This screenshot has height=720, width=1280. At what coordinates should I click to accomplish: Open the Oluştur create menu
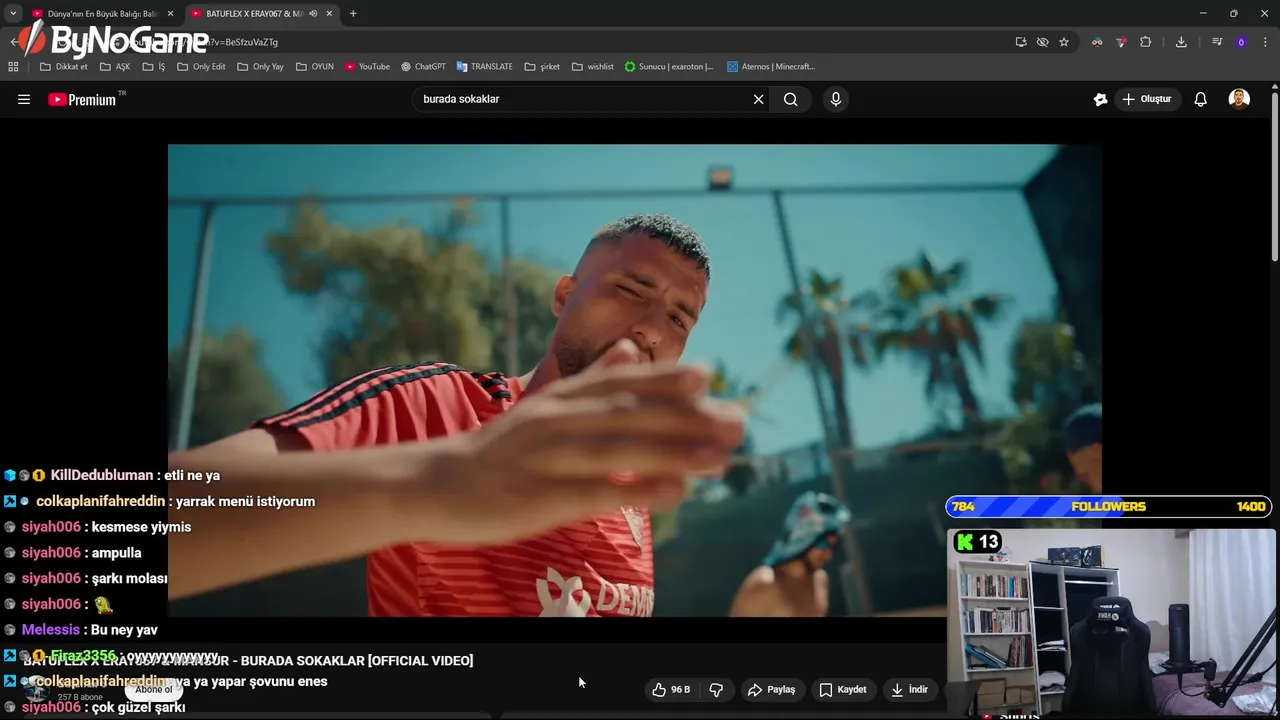pos(1146,99)
